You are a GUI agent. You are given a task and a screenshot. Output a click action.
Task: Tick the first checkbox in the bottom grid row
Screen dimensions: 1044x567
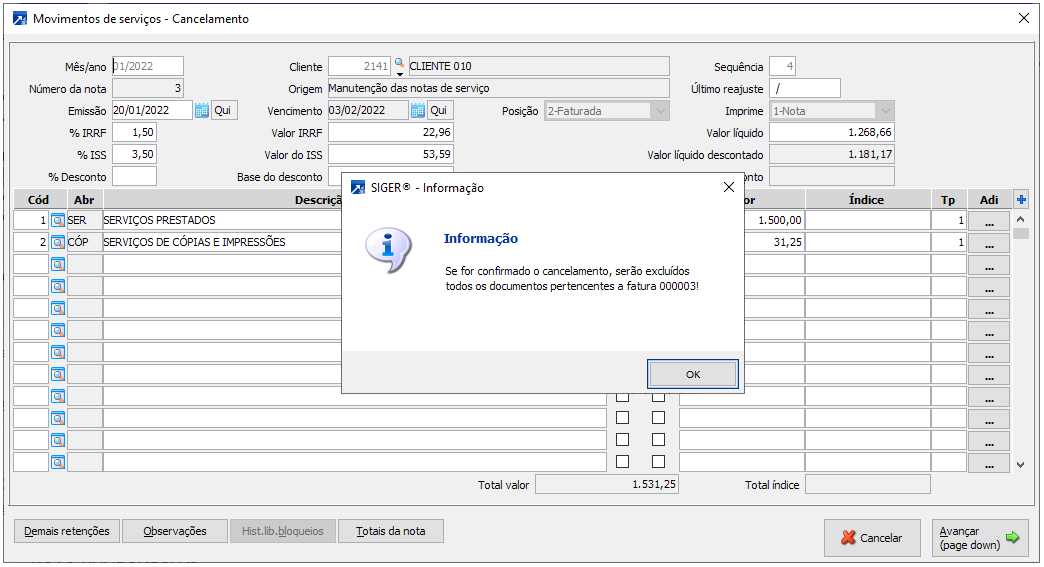tap(622, 462)
